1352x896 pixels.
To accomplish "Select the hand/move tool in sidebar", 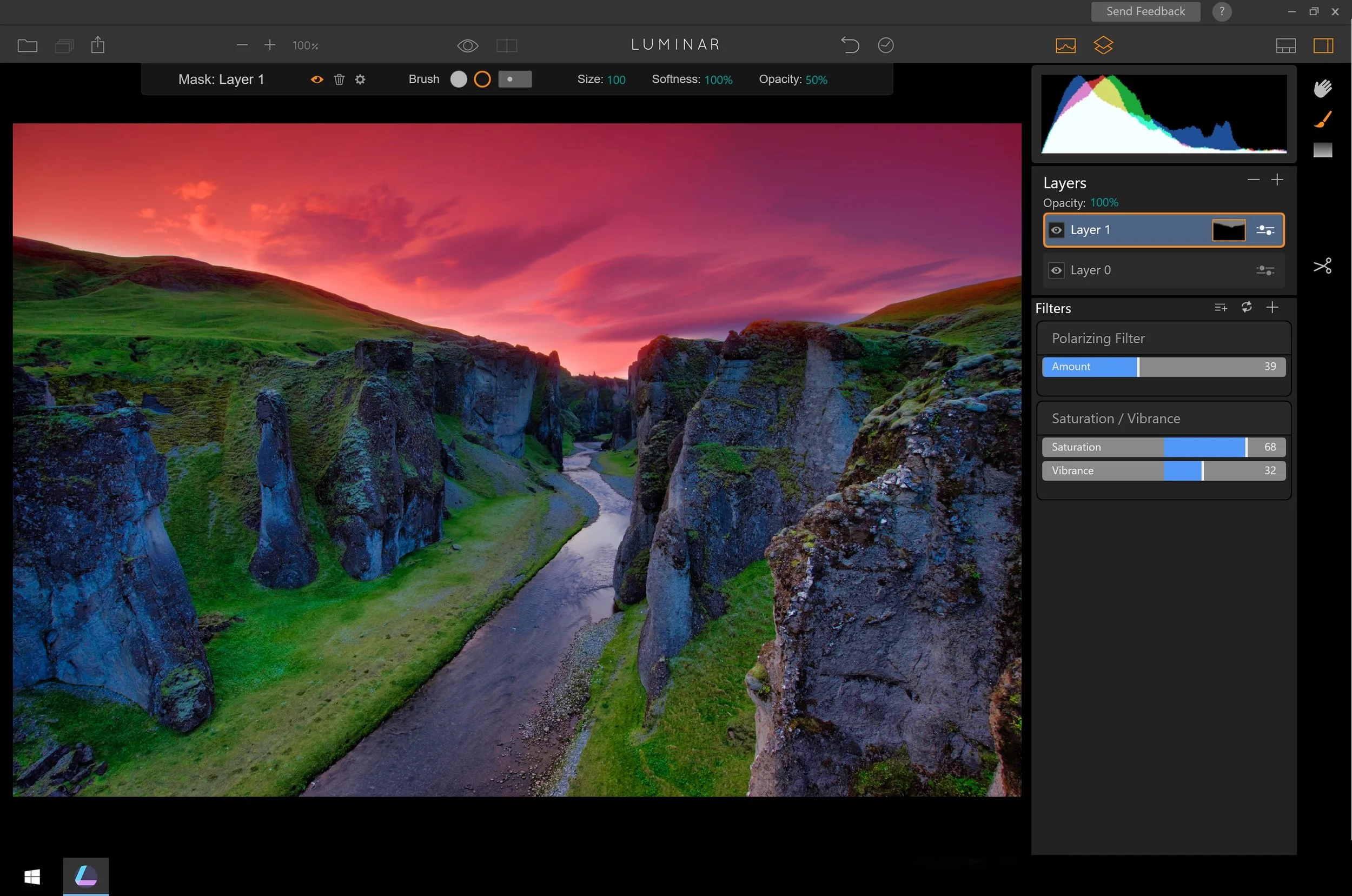I will click(x=1322, y=89).
